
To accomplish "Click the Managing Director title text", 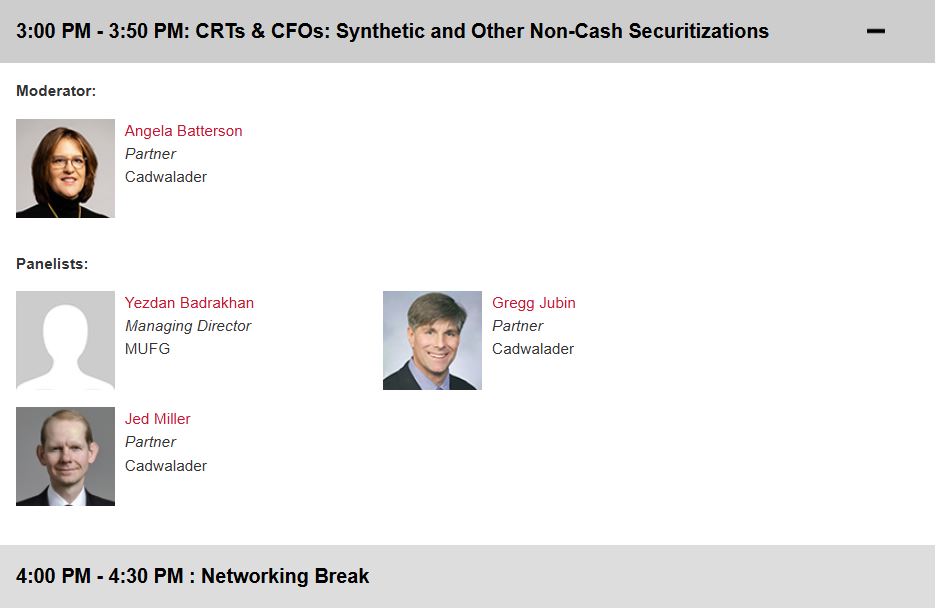I will click(188, 326).
